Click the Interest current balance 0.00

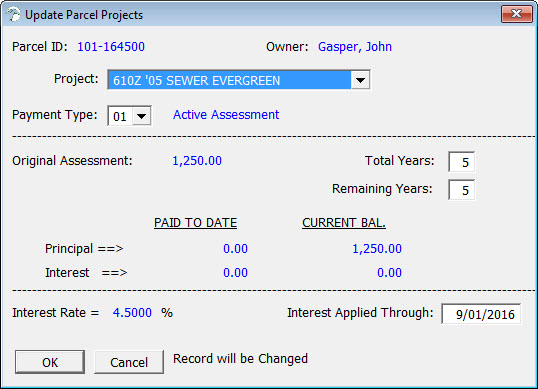click(389, 273)
